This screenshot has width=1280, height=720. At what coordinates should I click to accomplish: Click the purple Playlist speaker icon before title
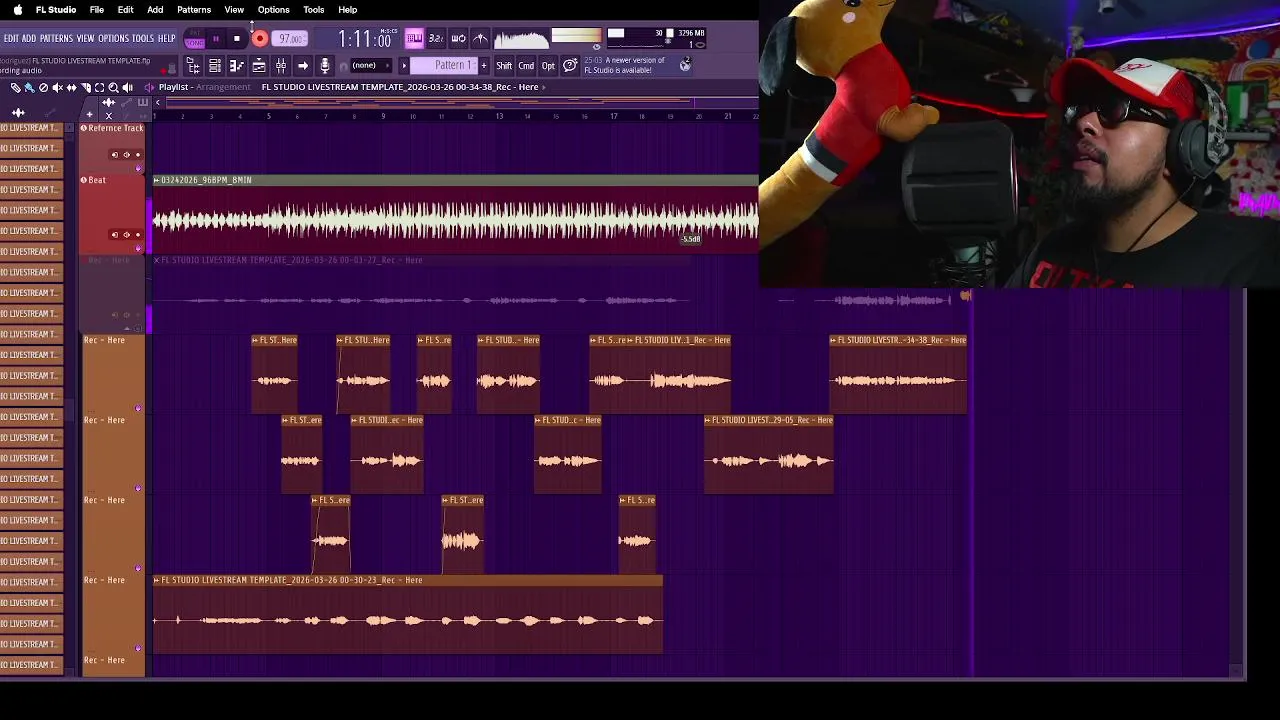[x=149, y=87]
